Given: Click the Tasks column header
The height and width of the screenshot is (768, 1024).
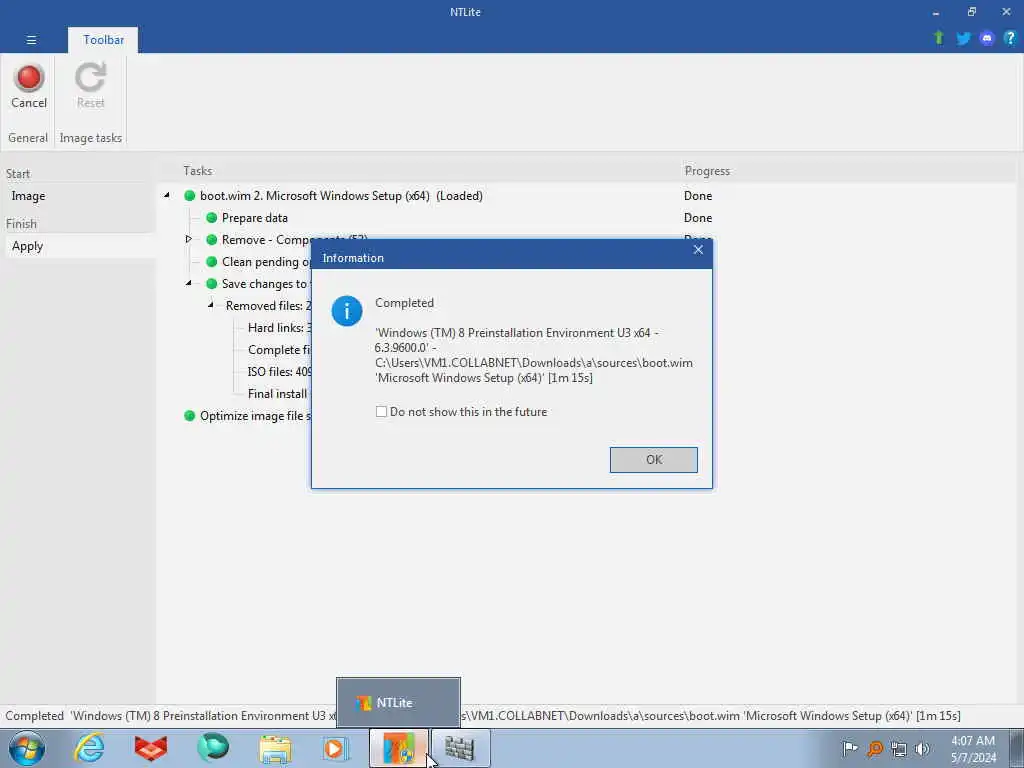Looking at the screenshot, I should [197, 170].
